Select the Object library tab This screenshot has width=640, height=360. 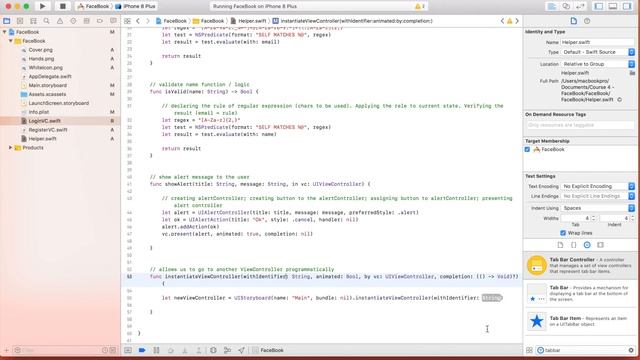click(x=587, y=245)
